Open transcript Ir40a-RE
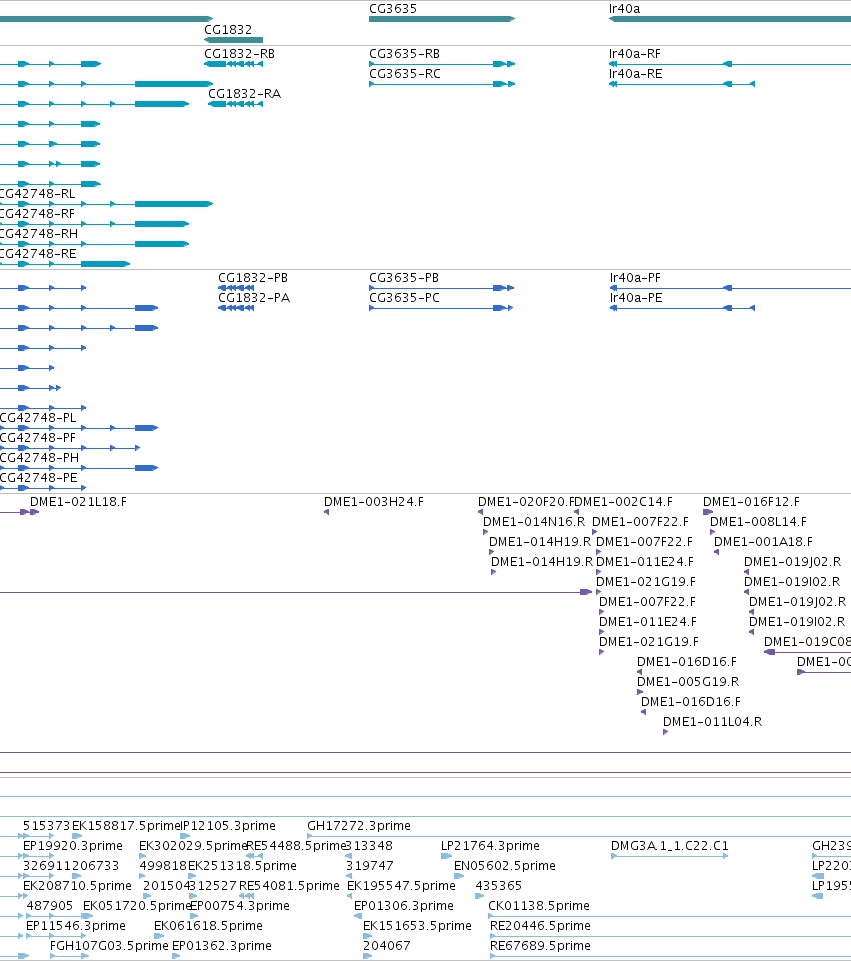 635,74
